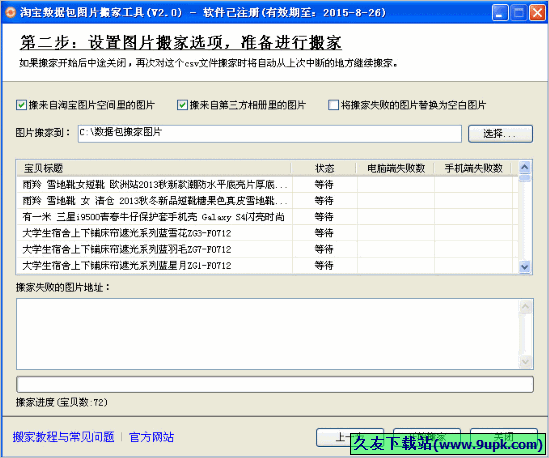Open 官方网站 link
The width and height of the screenshot is (549, 458).
tap(151, 437)
